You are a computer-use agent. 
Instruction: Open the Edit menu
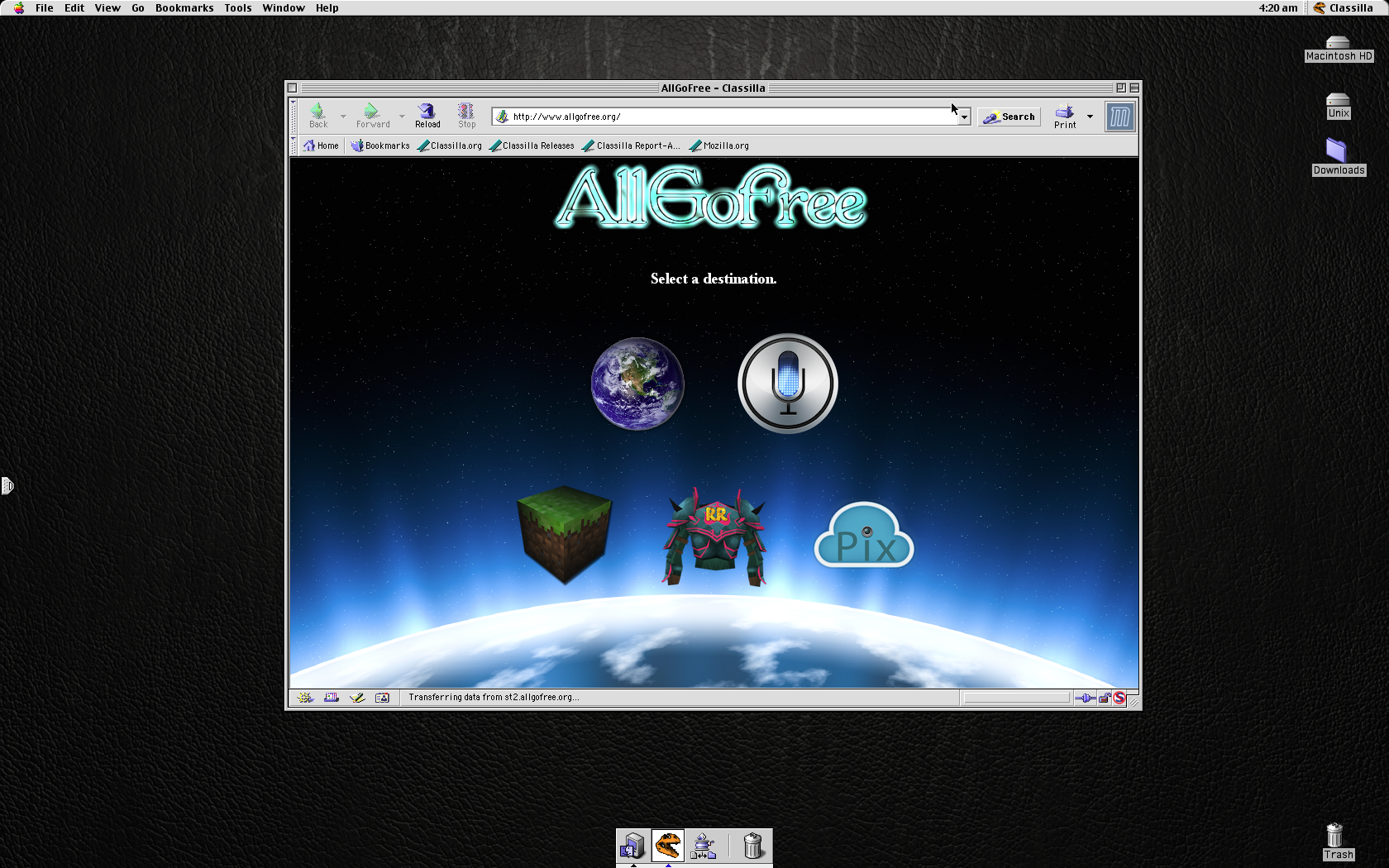74,8
